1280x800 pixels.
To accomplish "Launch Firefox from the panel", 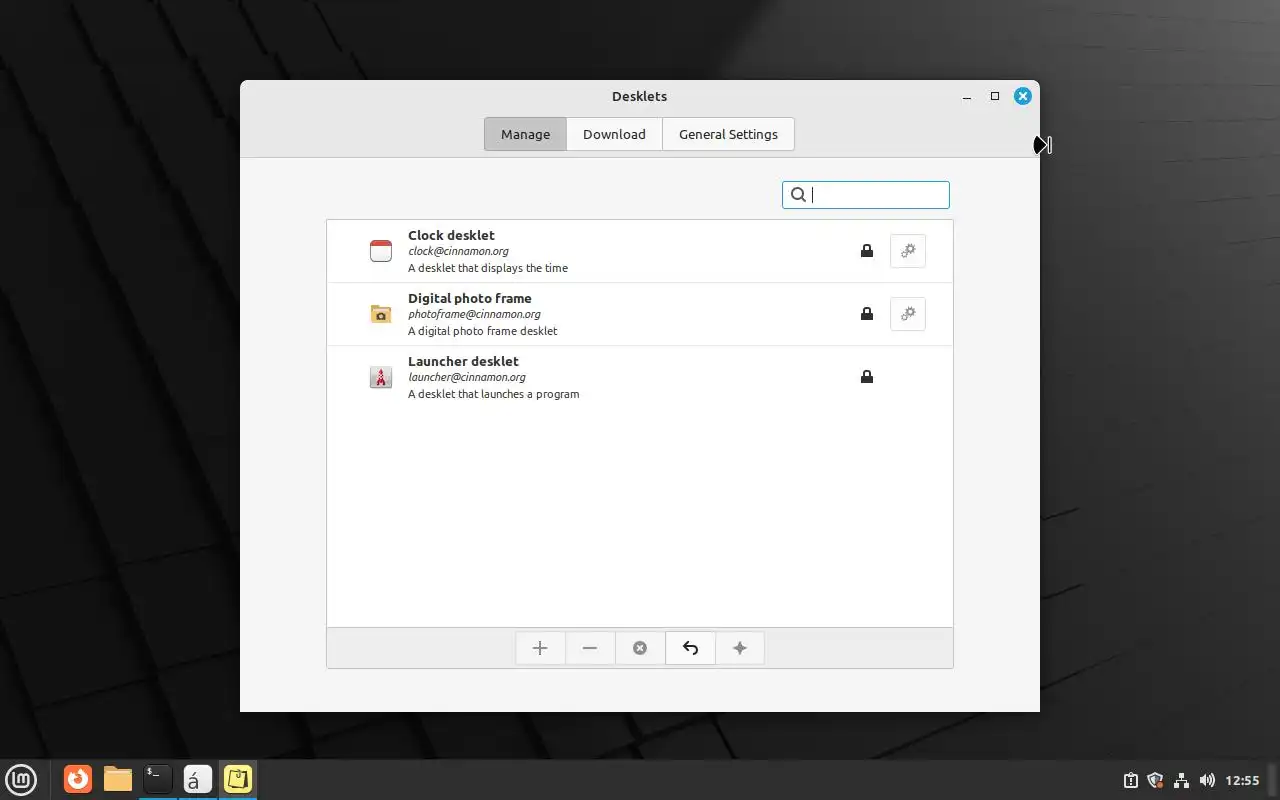I will click(x=78, y=779).
